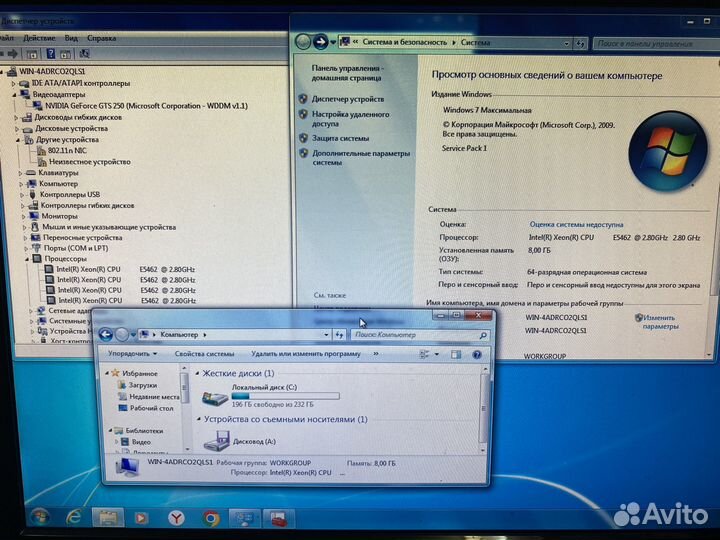Expand the Мониторы node
720x540 pixels.
pos(23,216)
